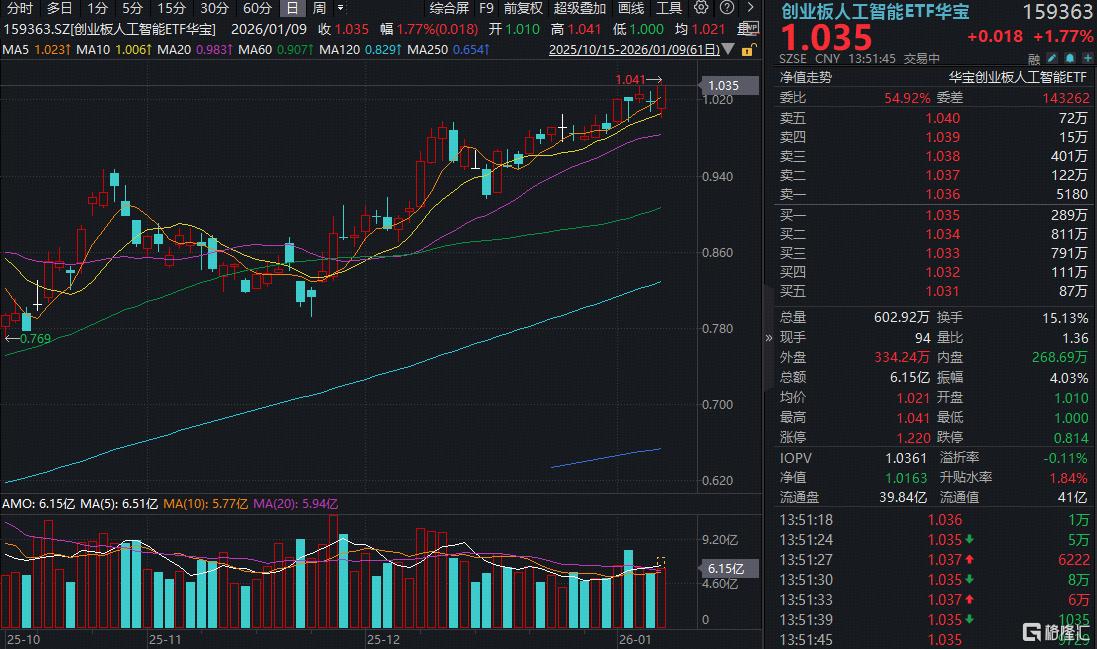Click the right chevron arrow in toolbar
The width and height of the screenshot is (1097, 649).
tap(750, 8)
